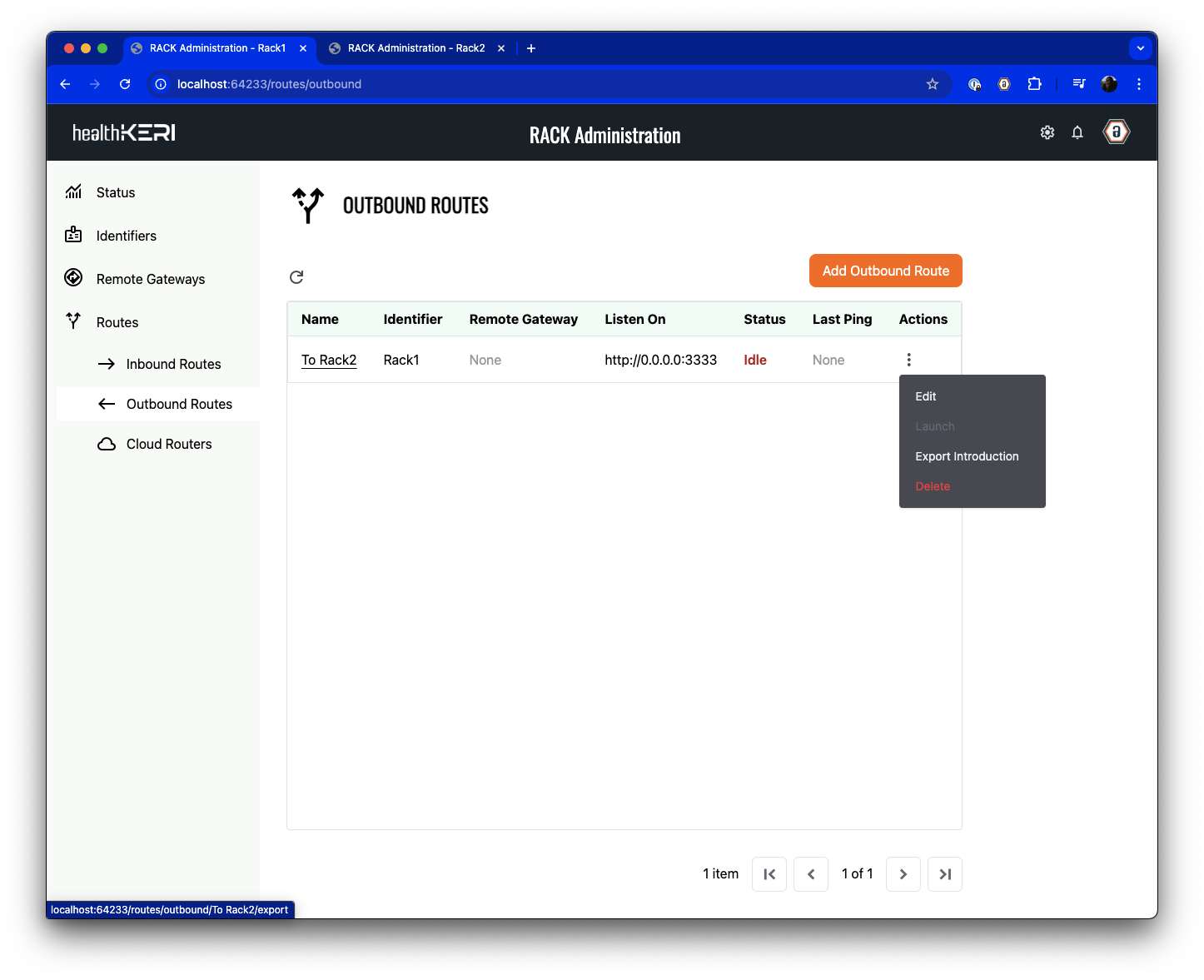Screen dimensions: 1204x980
Task: Choose Export Introduction from the menu
Action: 967,456
